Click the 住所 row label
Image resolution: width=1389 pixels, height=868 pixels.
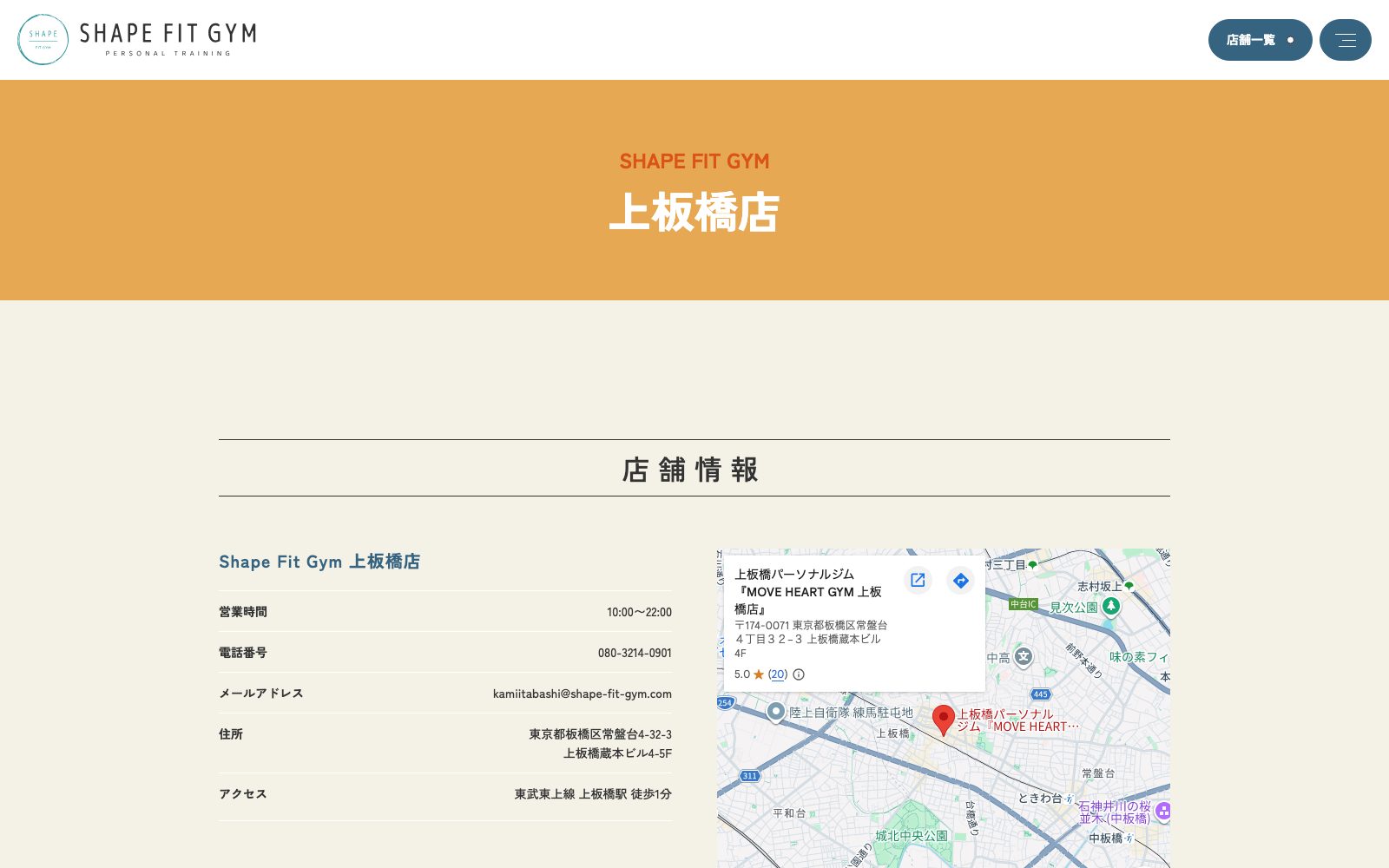[x=231, y=734]
